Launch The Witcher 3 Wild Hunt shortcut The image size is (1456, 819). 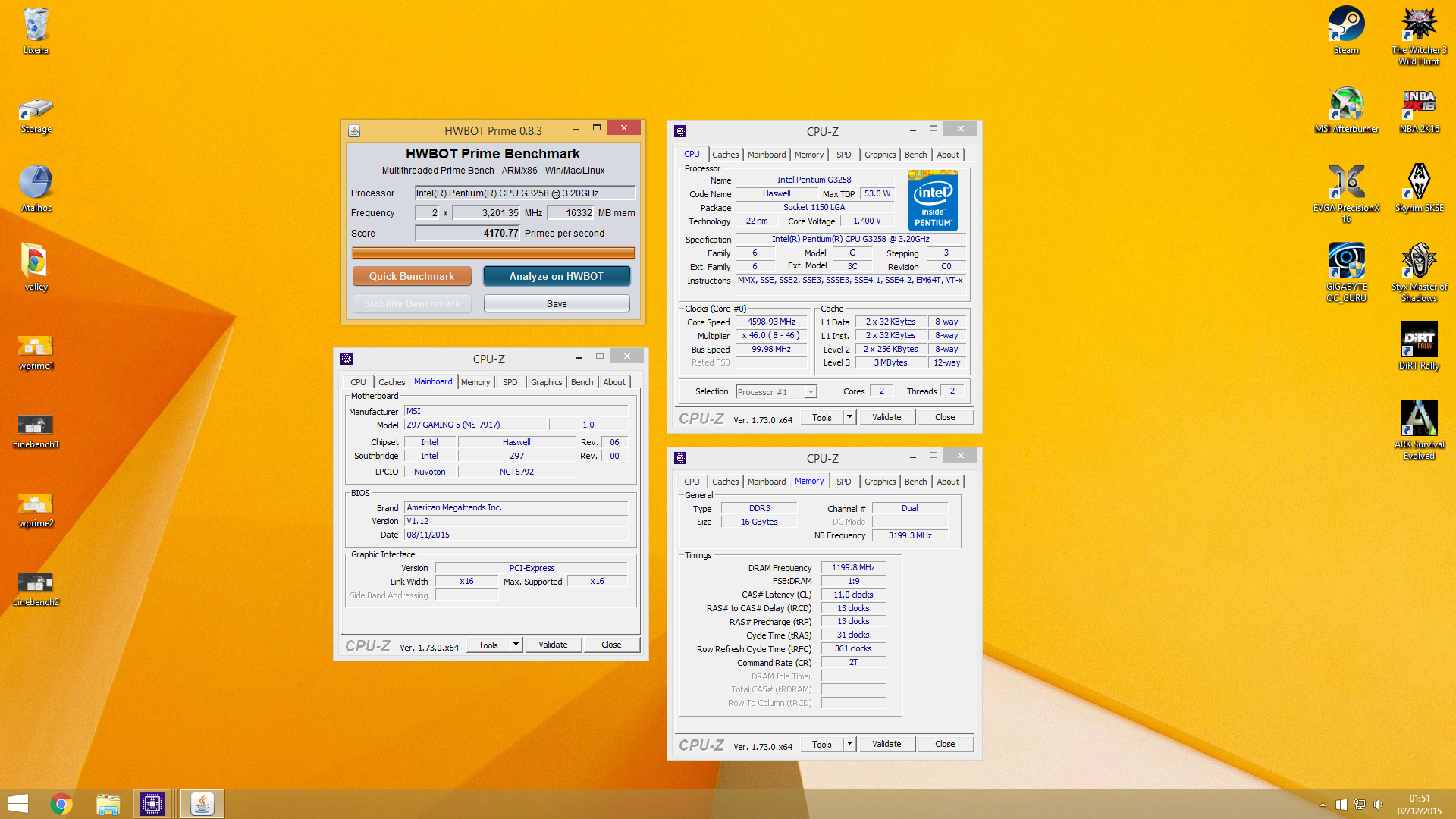1419,36
